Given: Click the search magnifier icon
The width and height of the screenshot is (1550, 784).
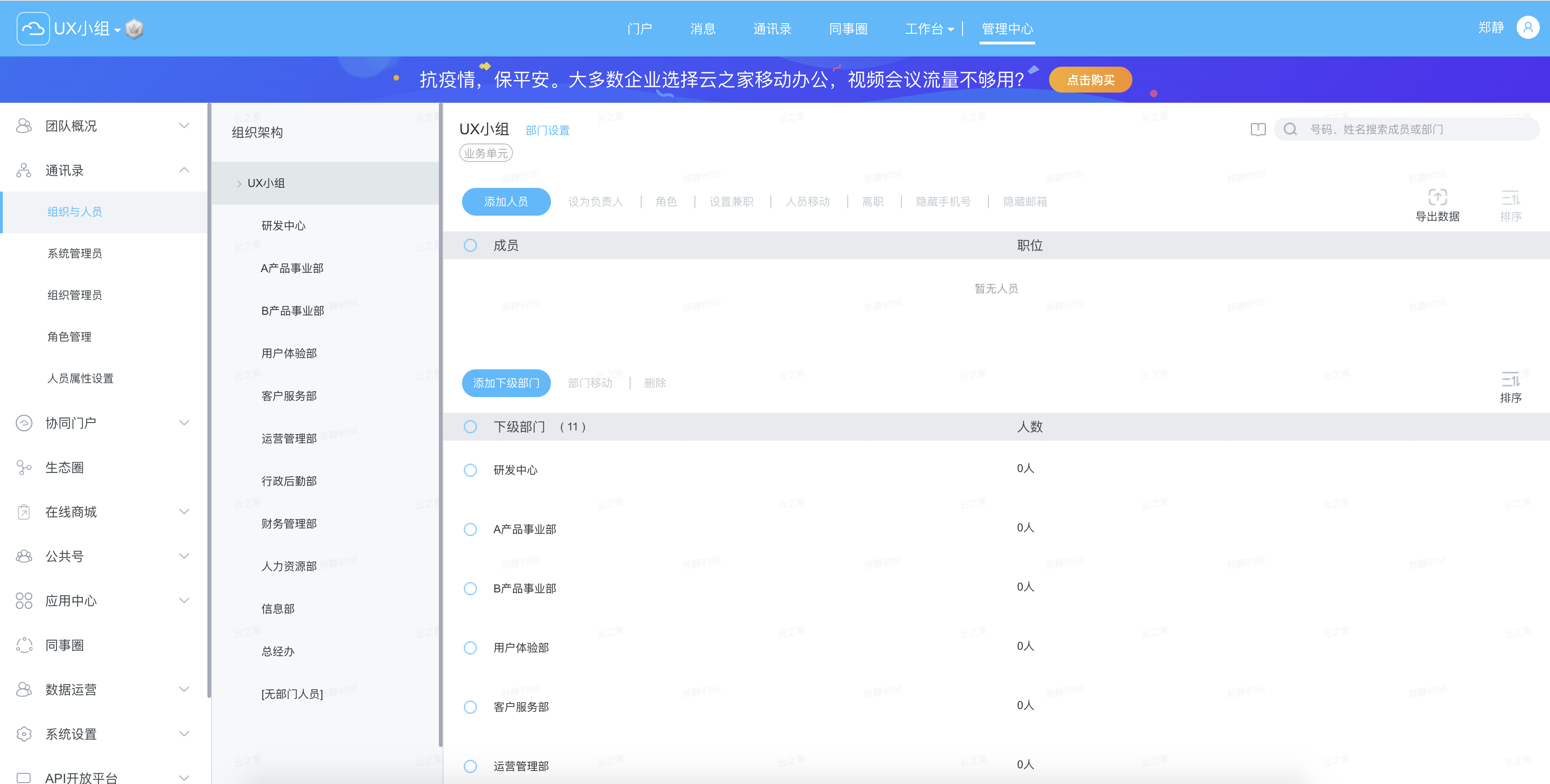Looking at the screenshot, I should coord(1290,130).
